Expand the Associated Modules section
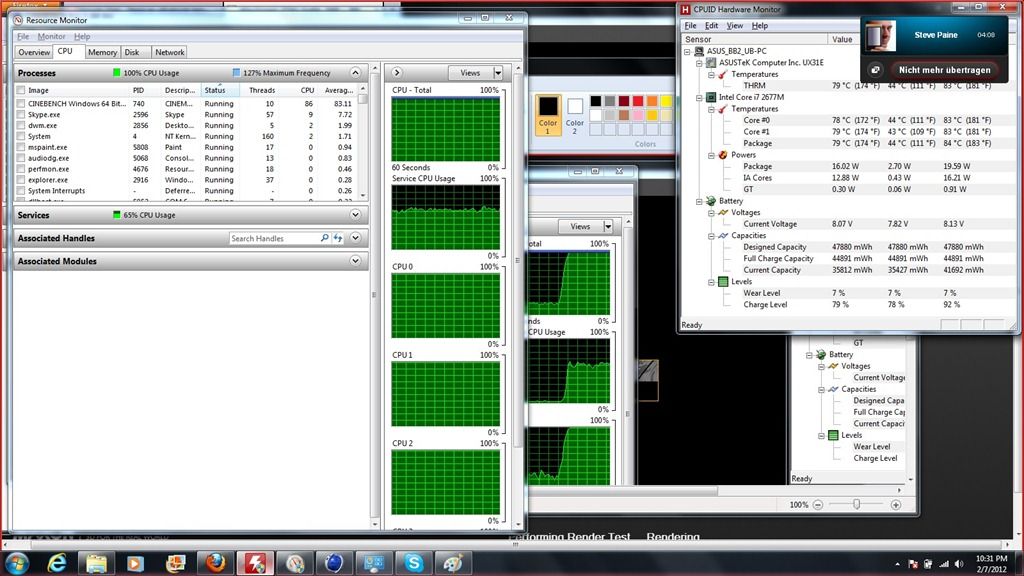 tap(355, 261)
